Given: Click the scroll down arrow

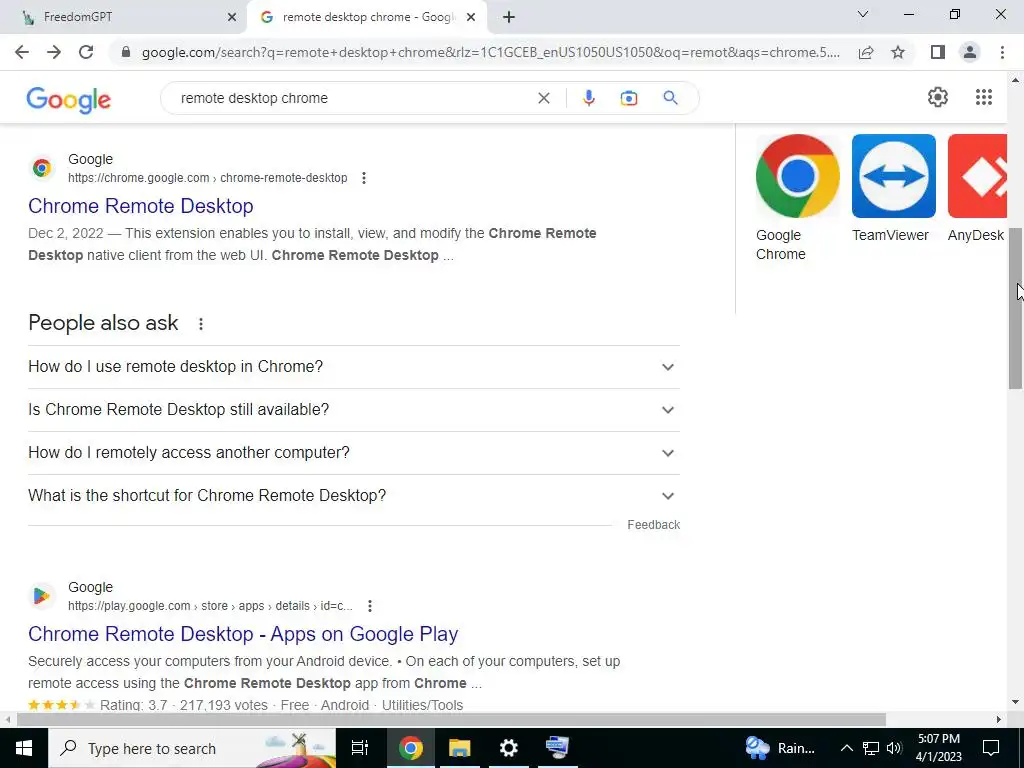Looking at the screenshot, I should tap(1016, 703).
